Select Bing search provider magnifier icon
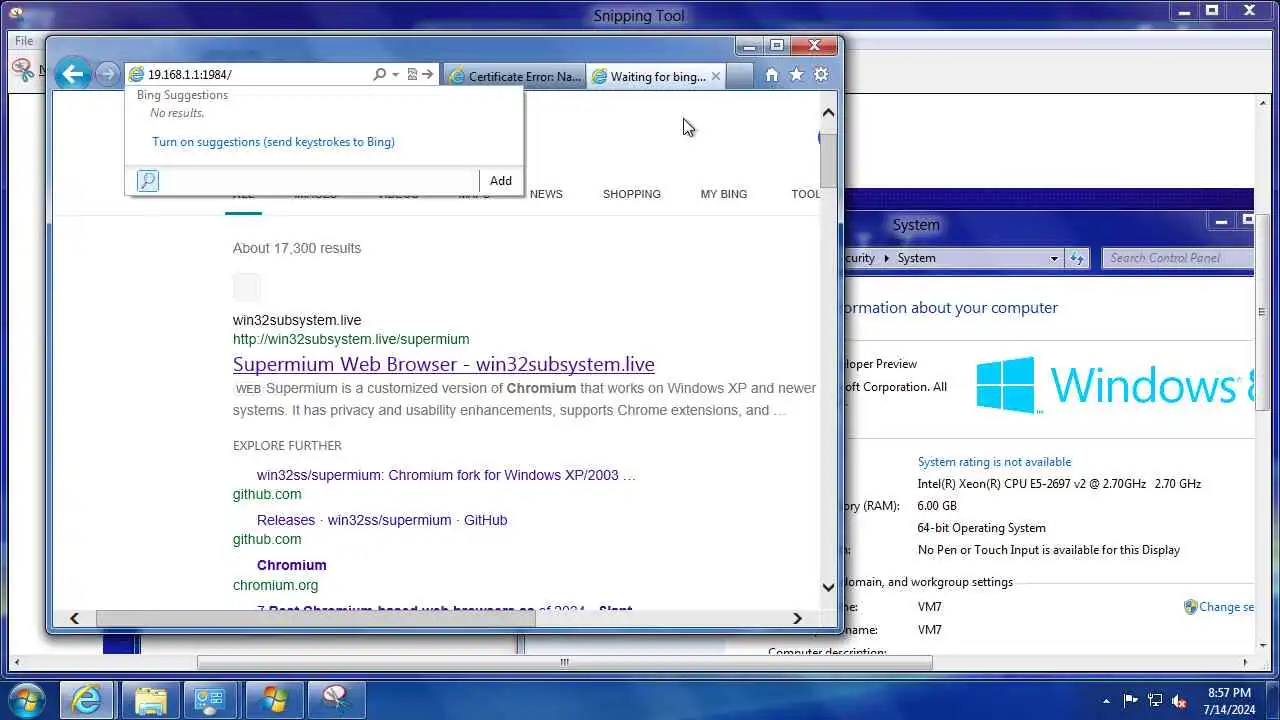The height and width of the screenshot is (720, 1280). click(x=147, y=181)
